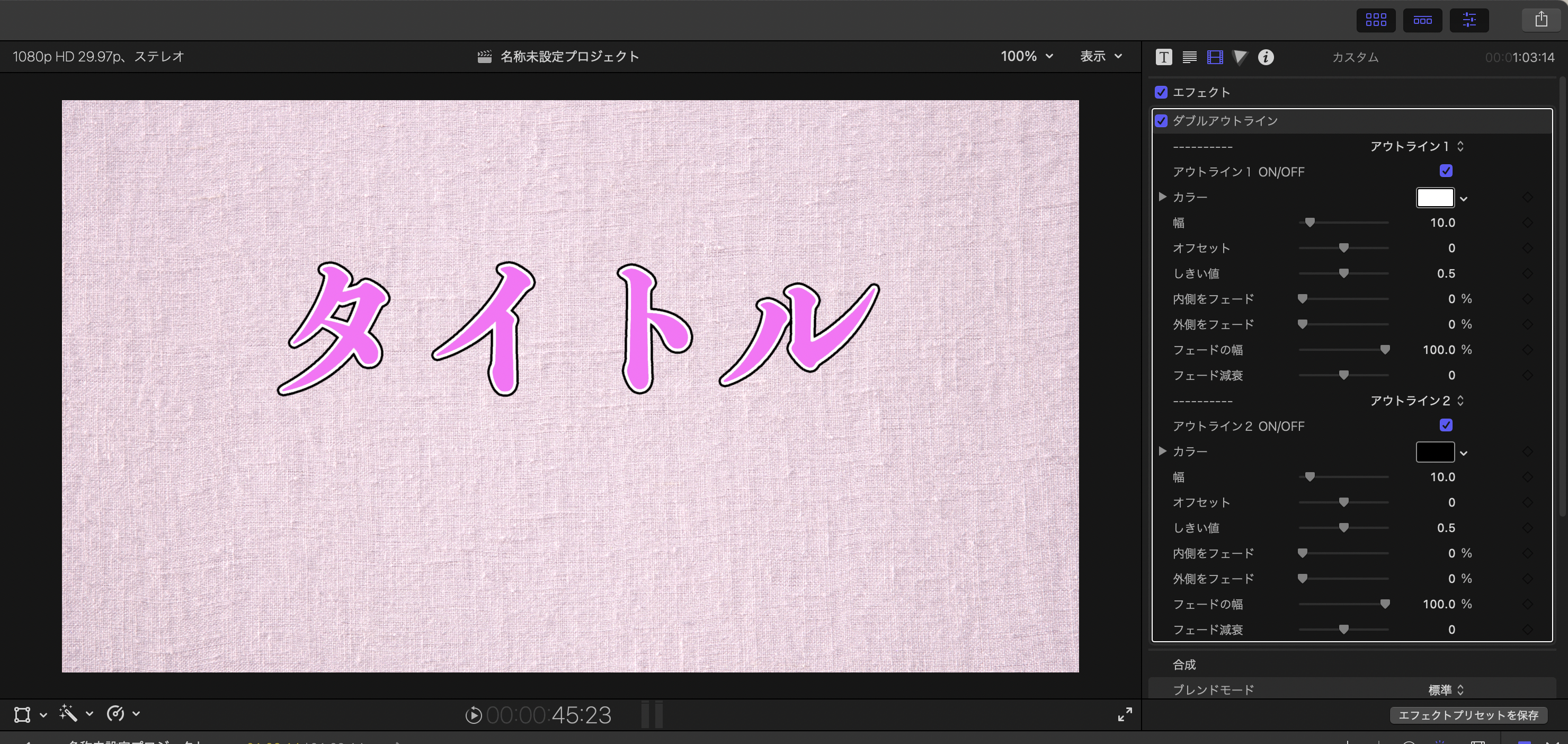This screenshot has height=744, width=1568.
Task: Open the Transform tool menu icon
Action: point(23,714)
